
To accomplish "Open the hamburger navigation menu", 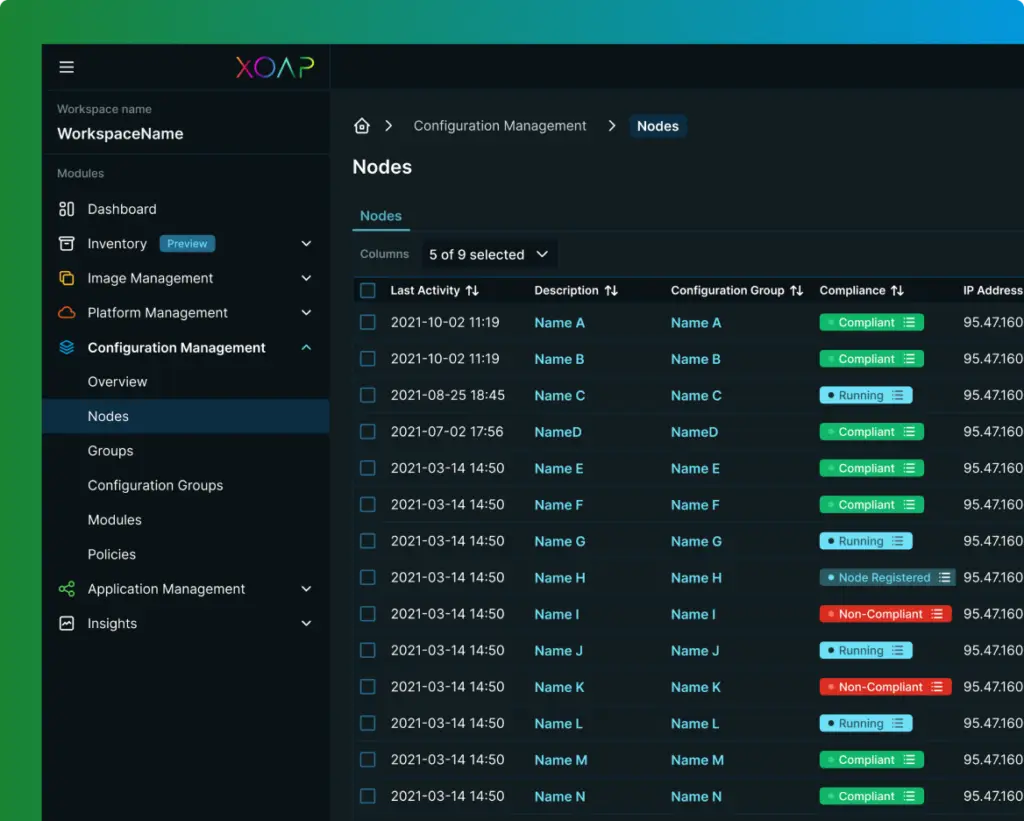I will pyautogui.click(x=66, y=67).
